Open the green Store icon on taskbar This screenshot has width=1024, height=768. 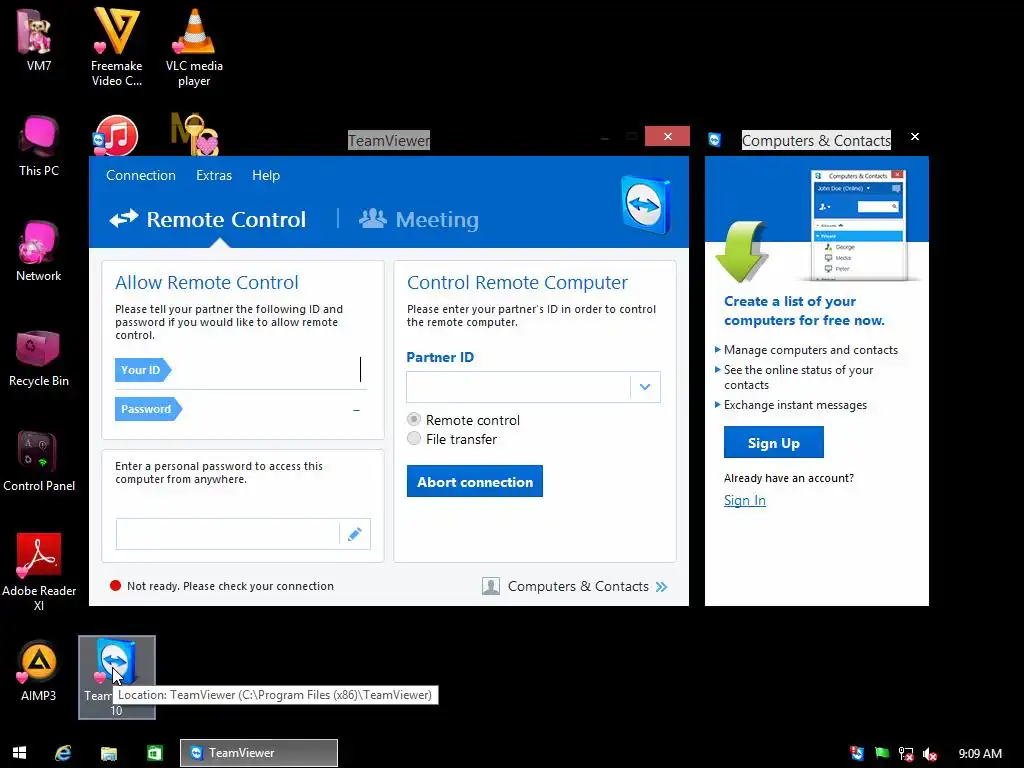(154, 753)
